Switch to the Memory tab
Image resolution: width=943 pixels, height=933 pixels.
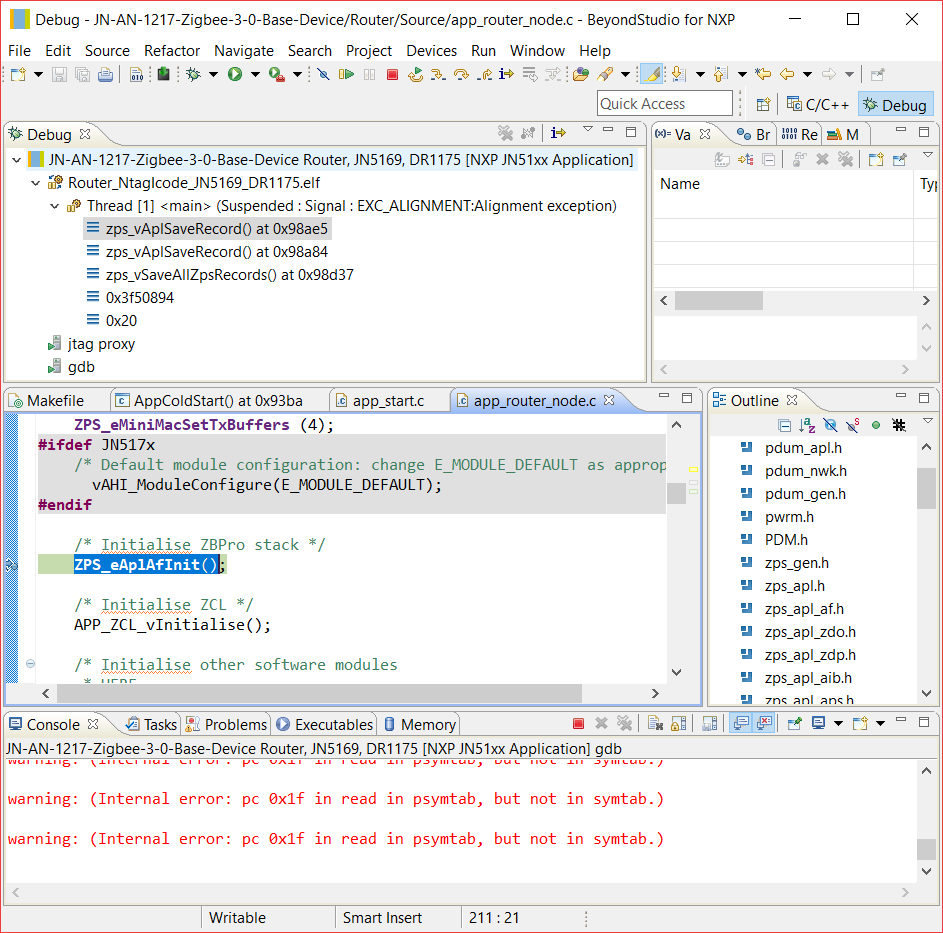coord(419,725)
